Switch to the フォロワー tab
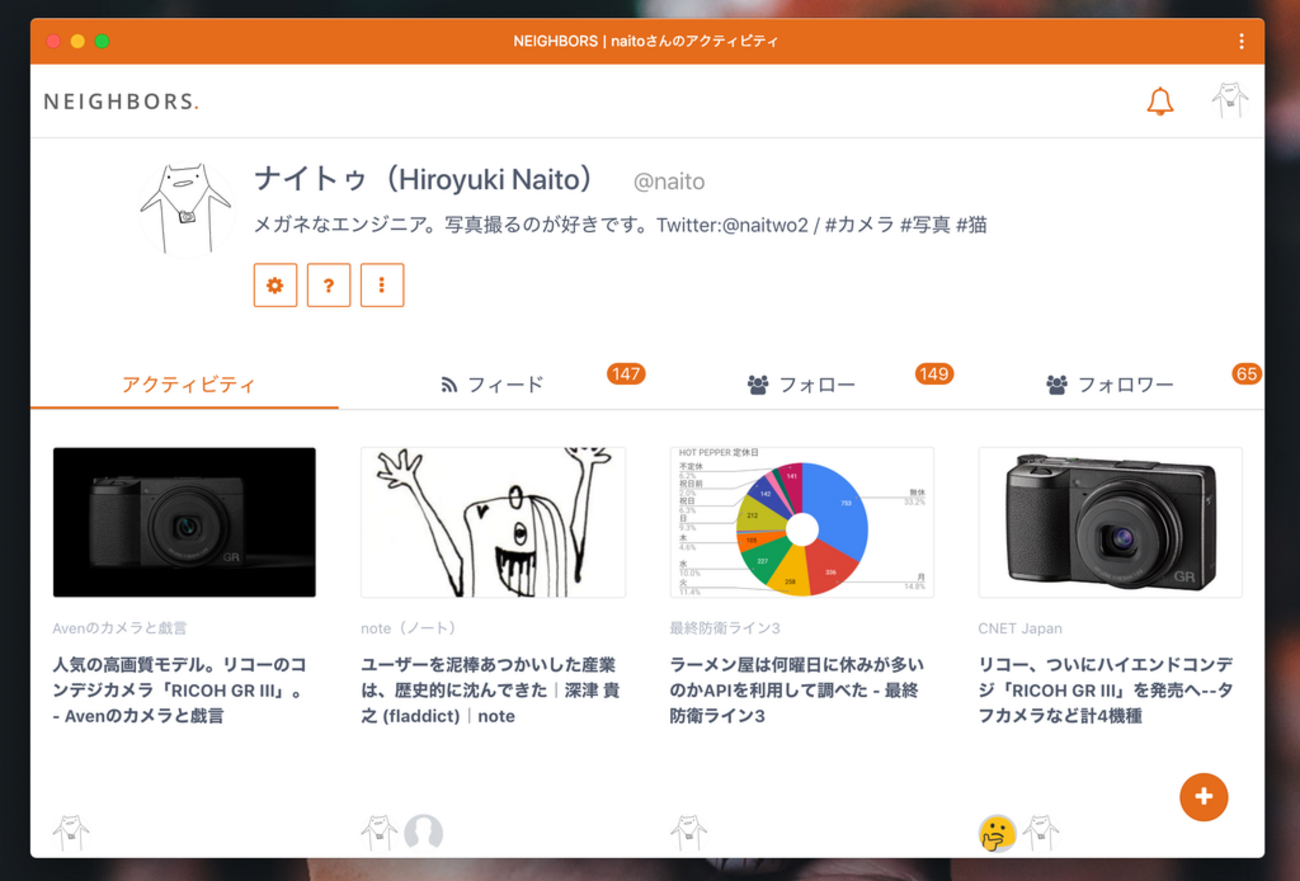 1110,385
